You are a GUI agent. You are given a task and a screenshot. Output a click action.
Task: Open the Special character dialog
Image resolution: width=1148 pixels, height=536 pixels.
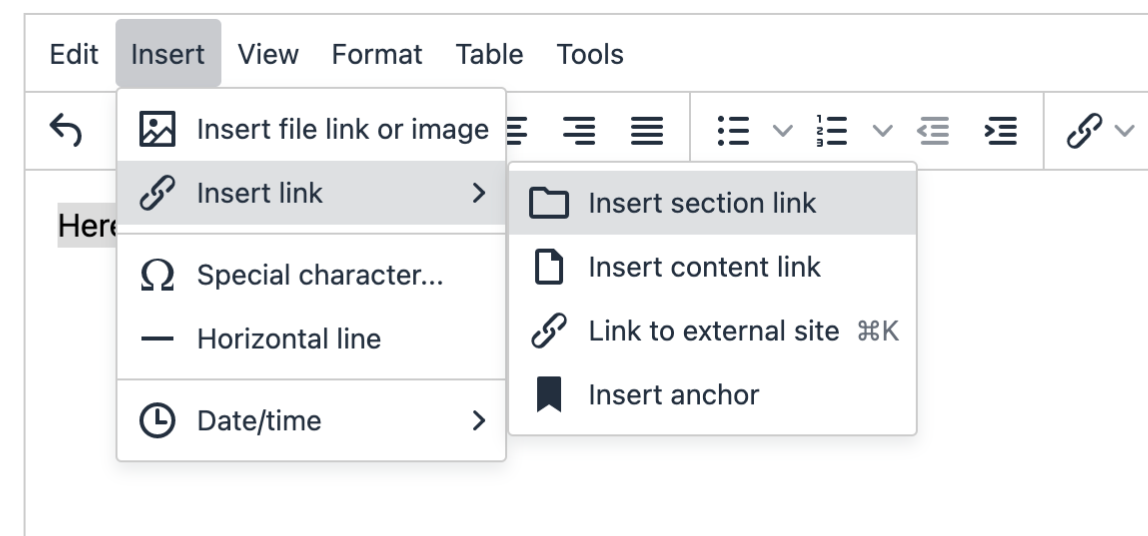pyautogui.click(x=319, y=275)
